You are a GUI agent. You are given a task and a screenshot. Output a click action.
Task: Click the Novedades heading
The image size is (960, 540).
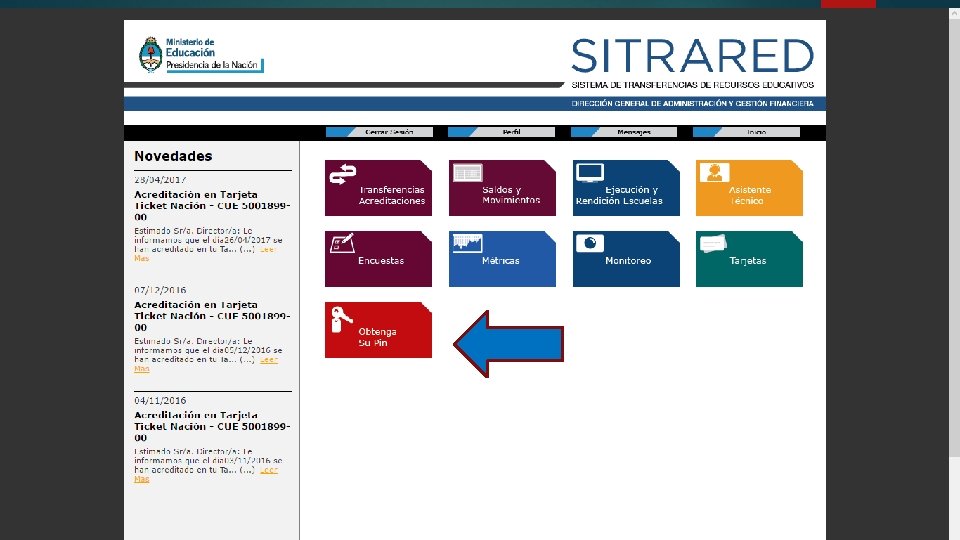point(173,156)
